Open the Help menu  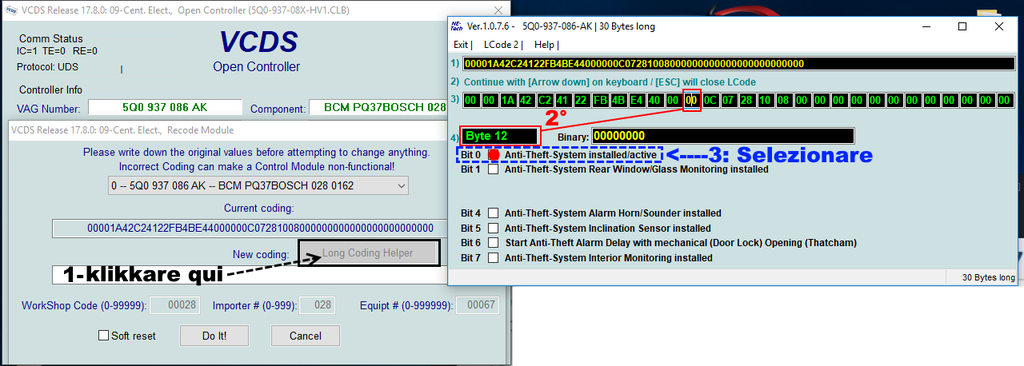(x=546, y=45)
